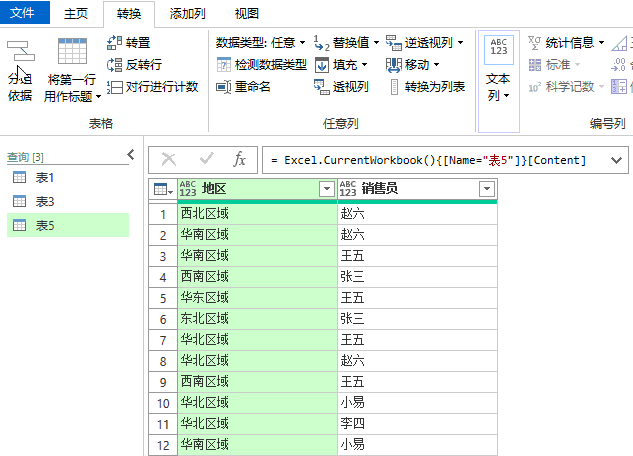Screen dimensions: 633x456
Task: Open the 逆透视列 dropdown arrow
Action: [460, 42]
